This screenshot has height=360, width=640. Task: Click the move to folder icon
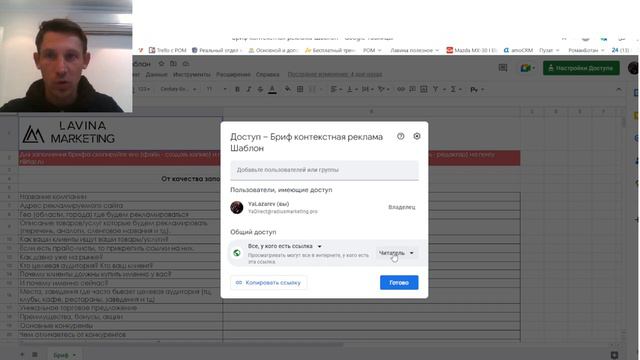click(x=173, y=64)
